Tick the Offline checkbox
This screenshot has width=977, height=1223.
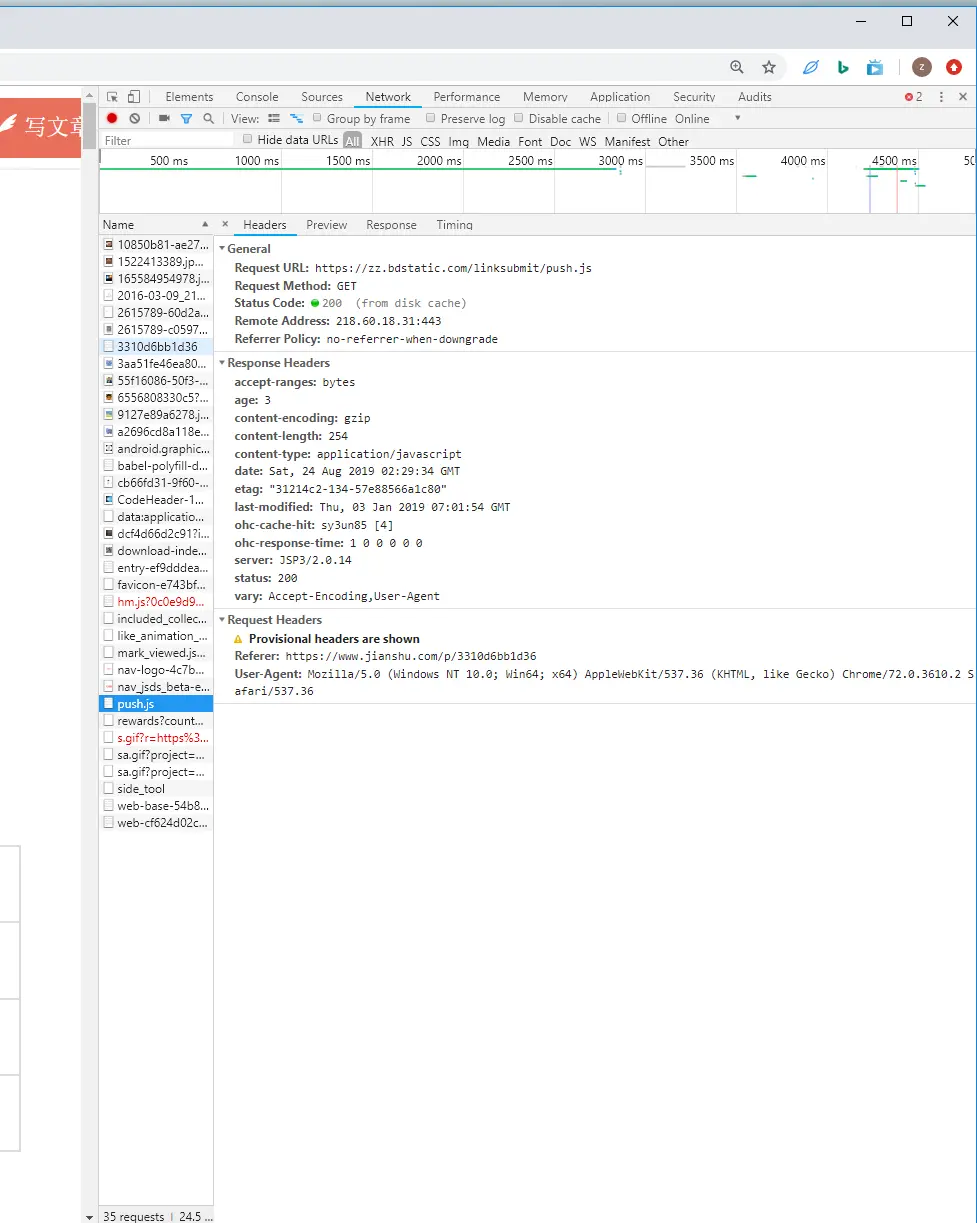[x=621, y=118]
